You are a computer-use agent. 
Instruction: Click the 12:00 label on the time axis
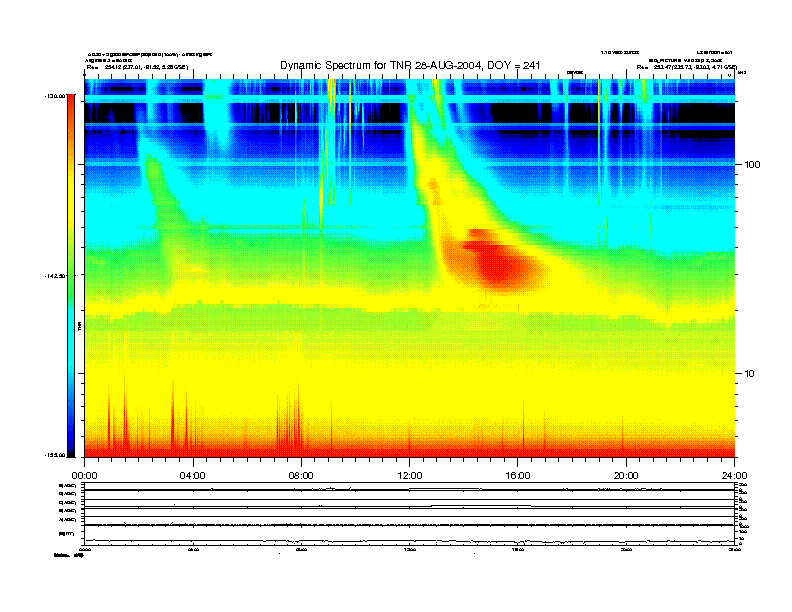(410, 476)
